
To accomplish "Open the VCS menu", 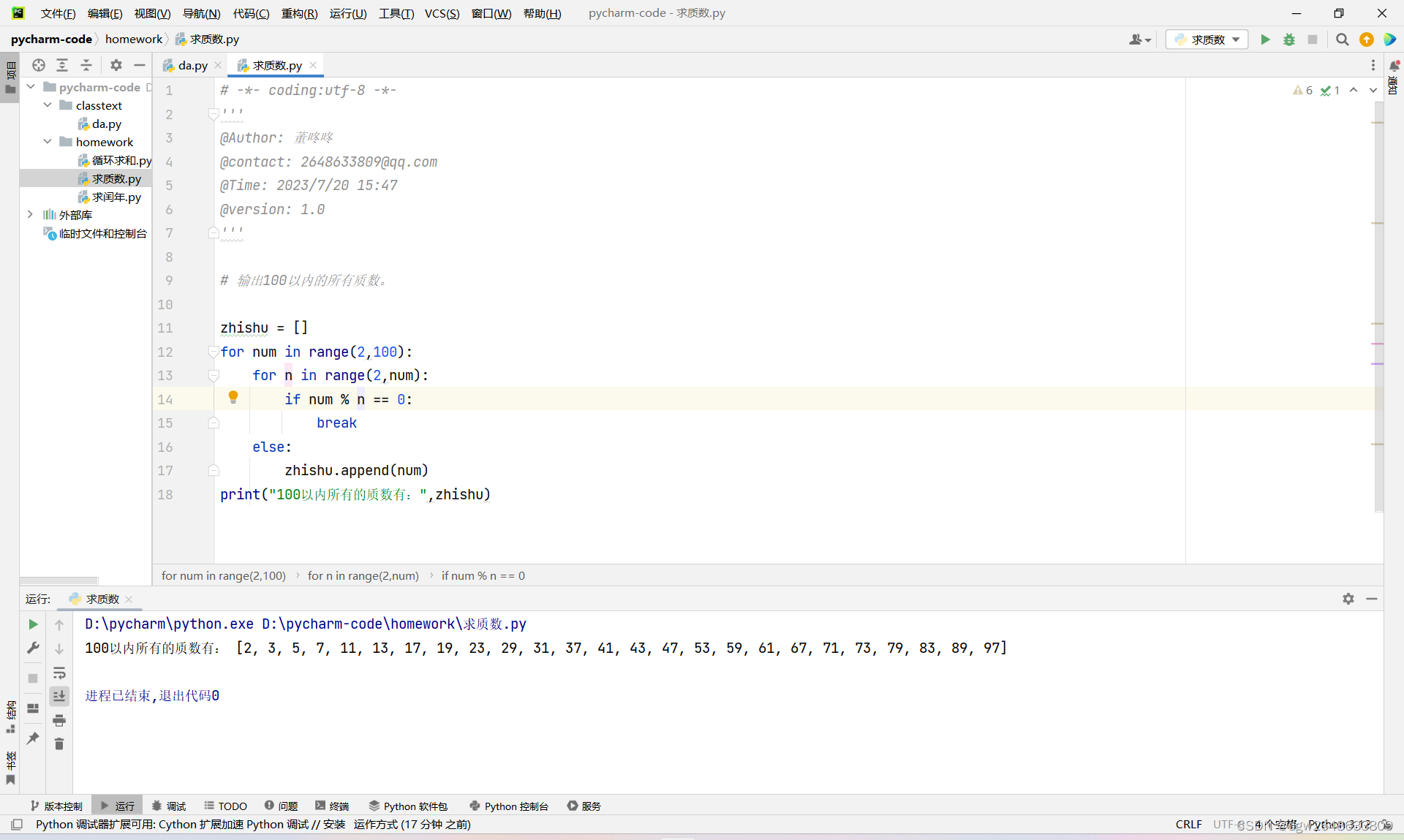I will (x=442, y=13).
